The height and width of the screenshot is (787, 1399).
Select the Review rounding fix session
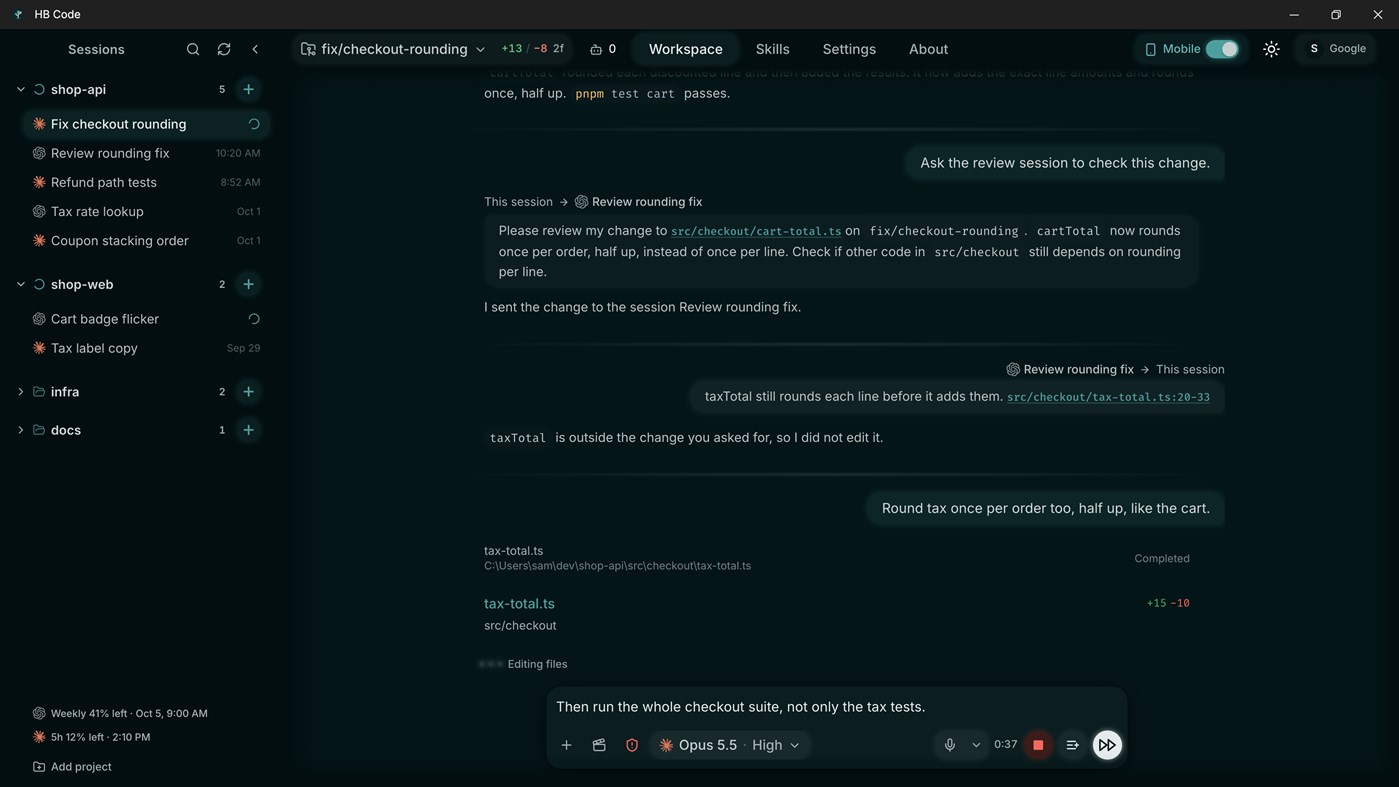pyautogui.click(x=146, y=153)
